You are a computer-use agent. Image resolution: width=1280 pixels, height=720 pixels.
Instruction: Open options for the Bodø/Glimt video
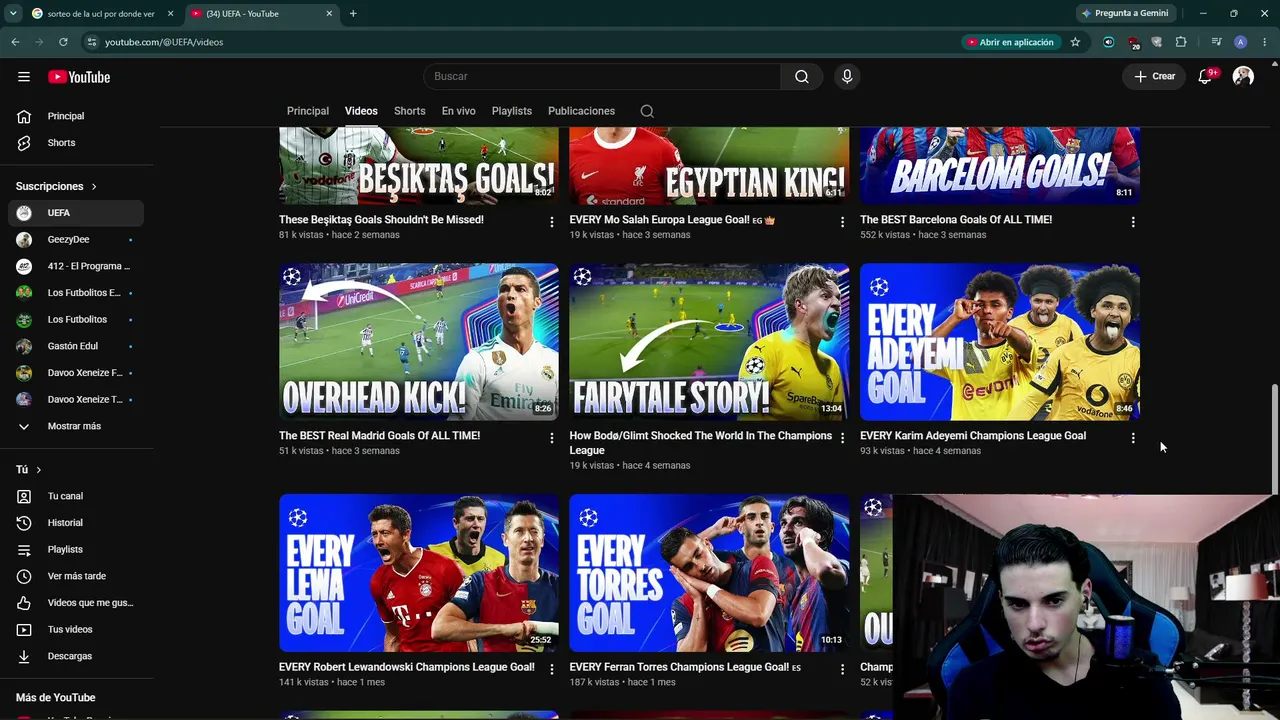pos(842,438)
